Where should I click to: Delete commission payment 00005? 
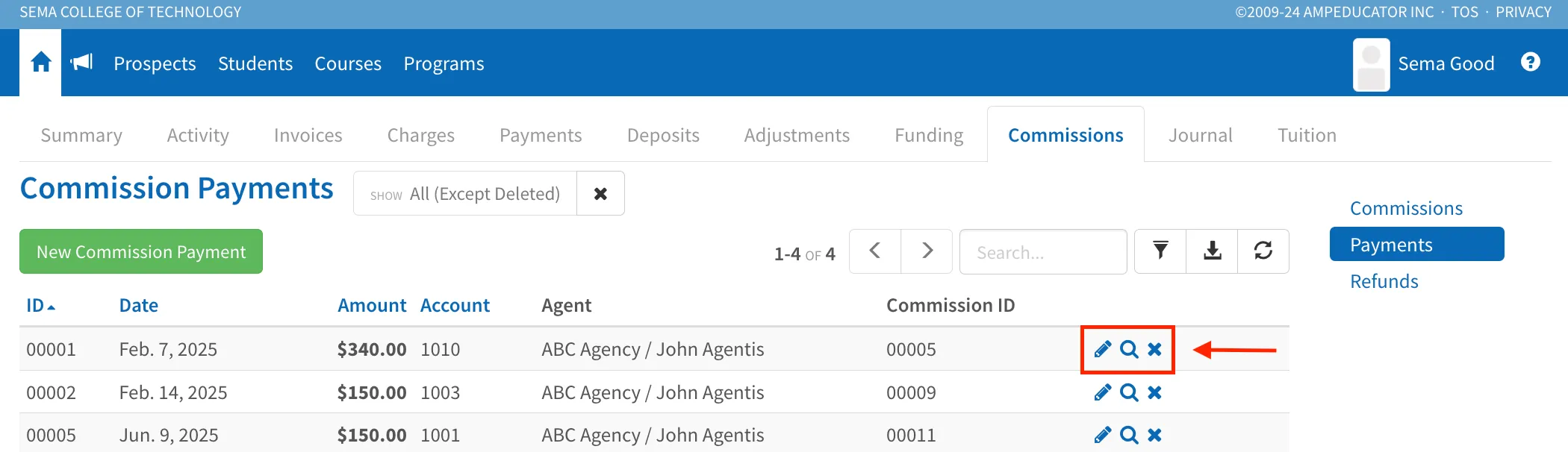click(1154, 435)
